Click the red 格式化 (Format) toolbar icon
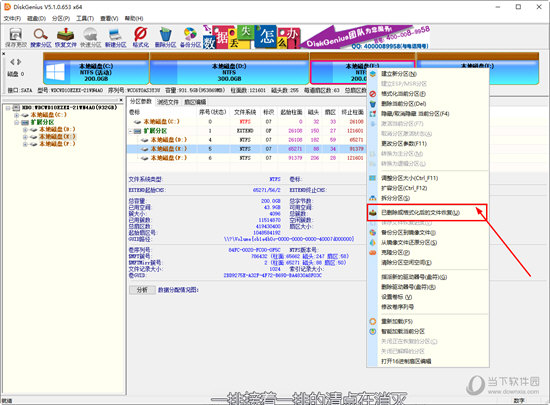This screenshot has height=405, width=550. coord(140,38)
